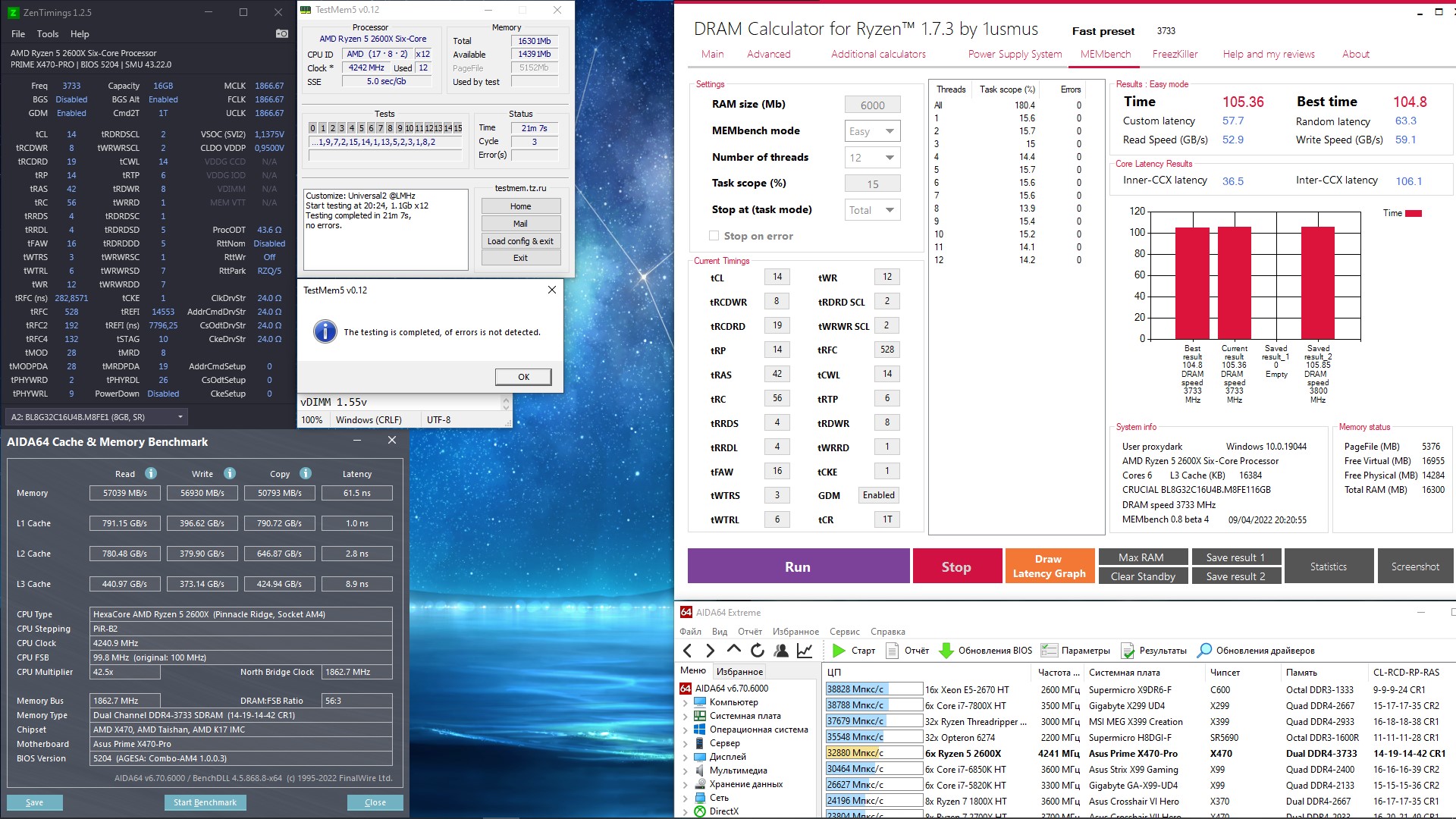Image resolution: width=1456 pixels, height=819 pixels.
Task: Click the AIDA64 user profile toolbar icon
Action: click(x=781, y=651)
